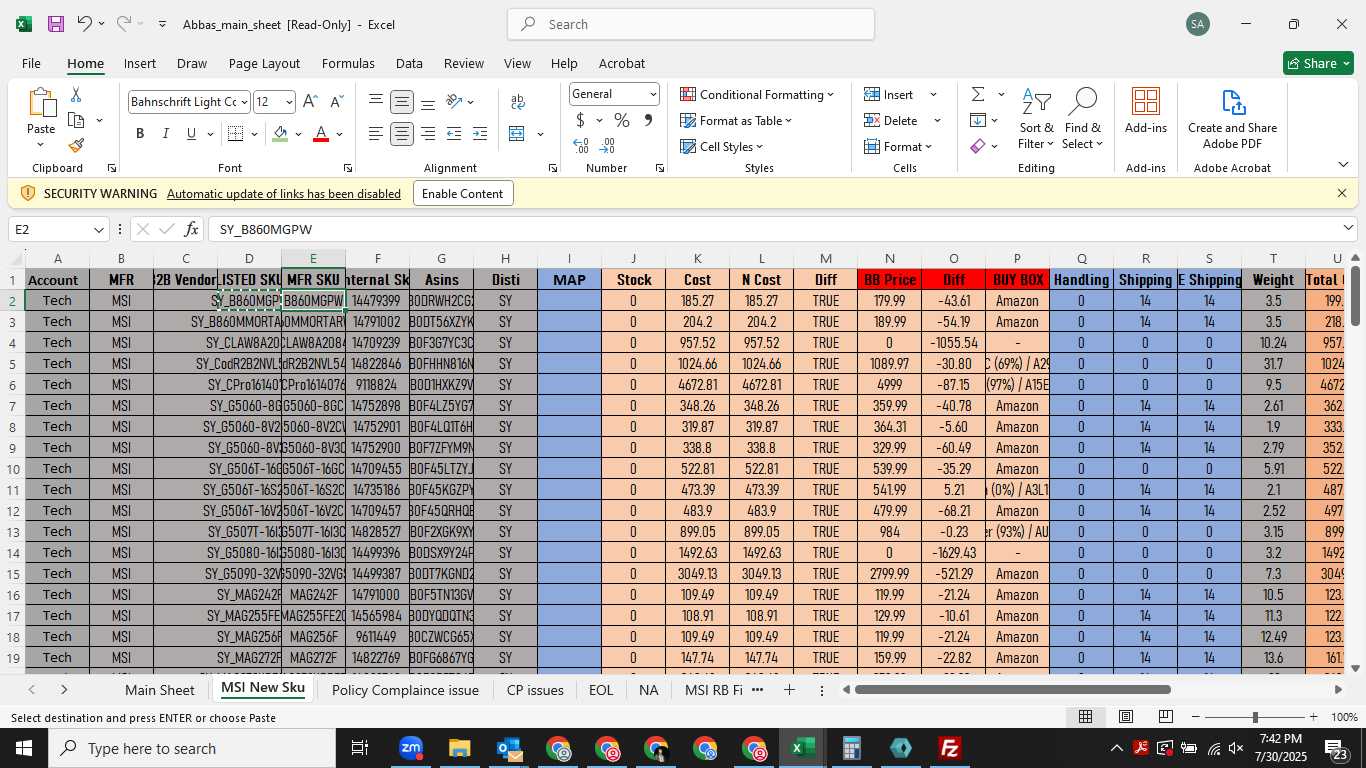Open the Main Sheet worksheet tab
1366x768 pixels.
coord(159,690)
